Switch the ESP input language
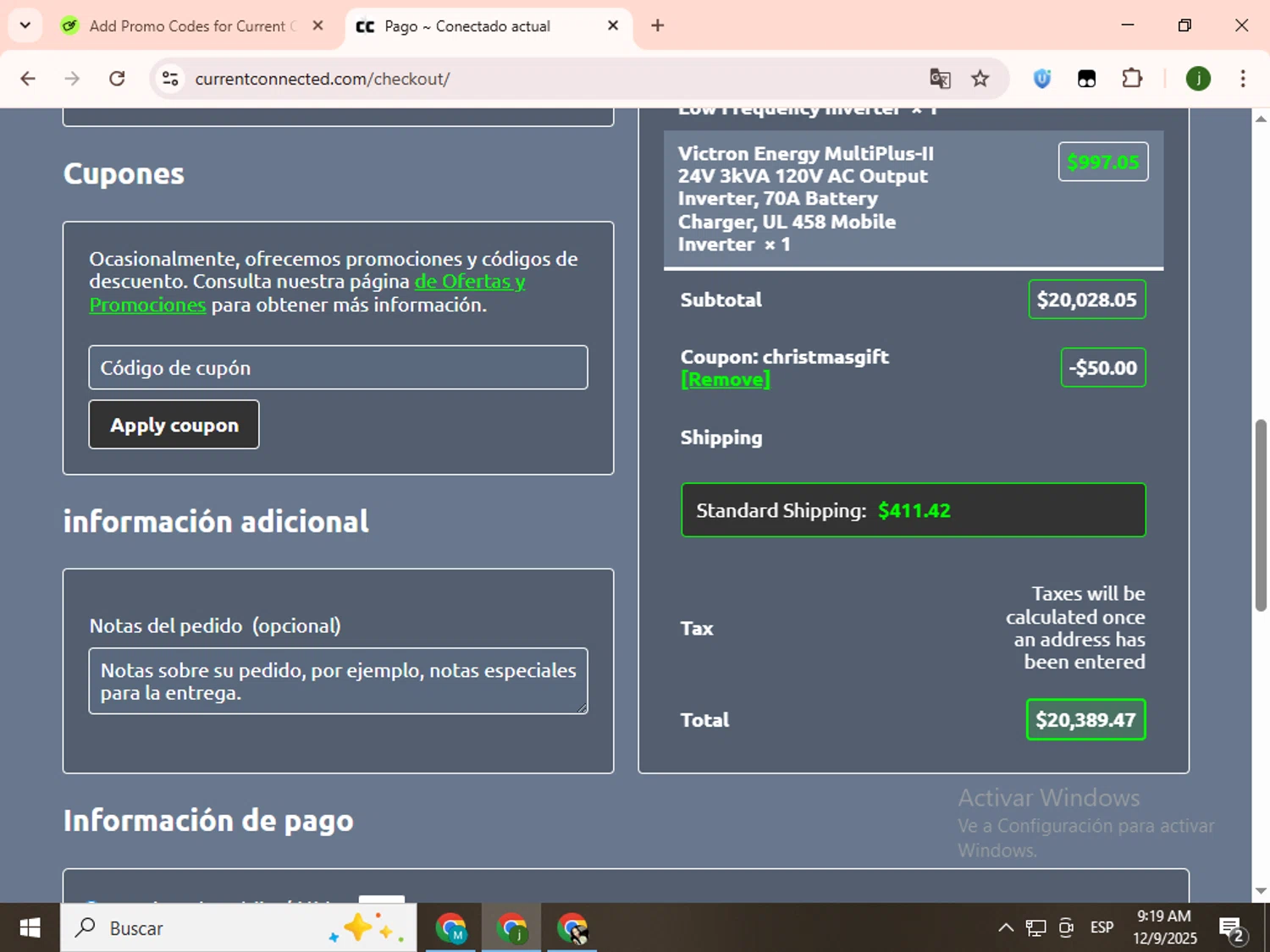This screenshot has width=1270, height=952. (1102, 928)
